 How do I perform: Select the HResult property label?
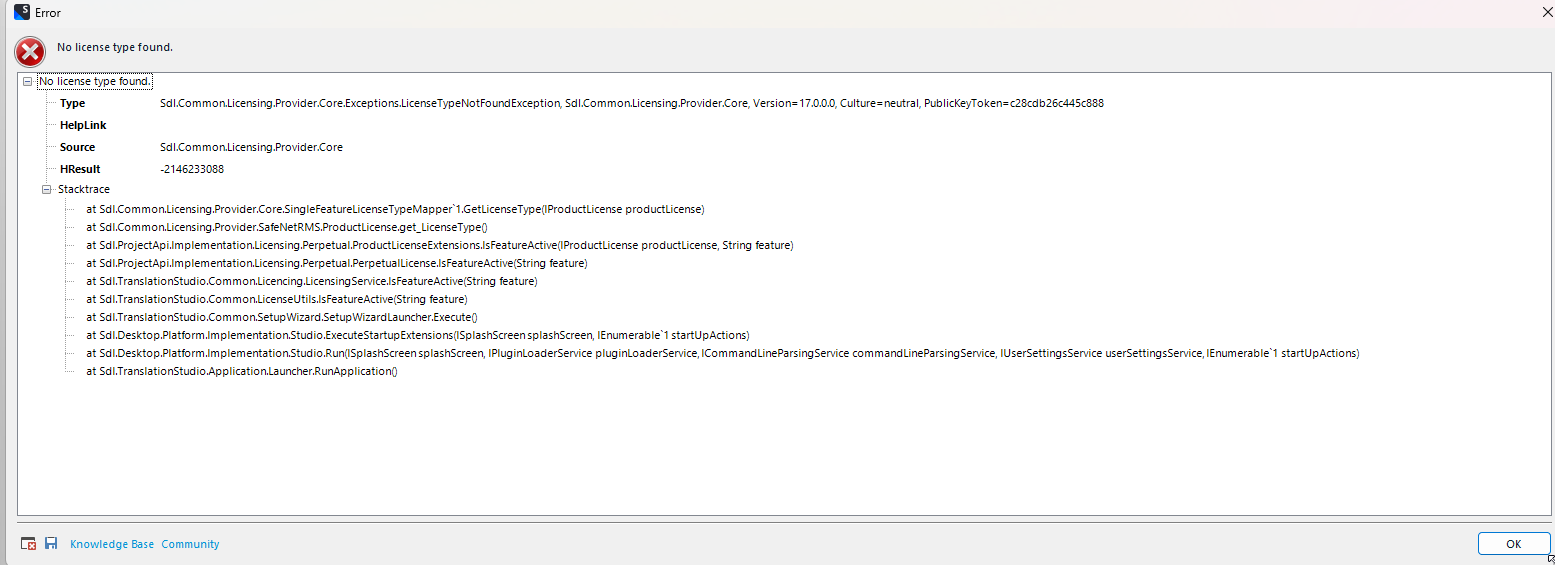point(80,169)
